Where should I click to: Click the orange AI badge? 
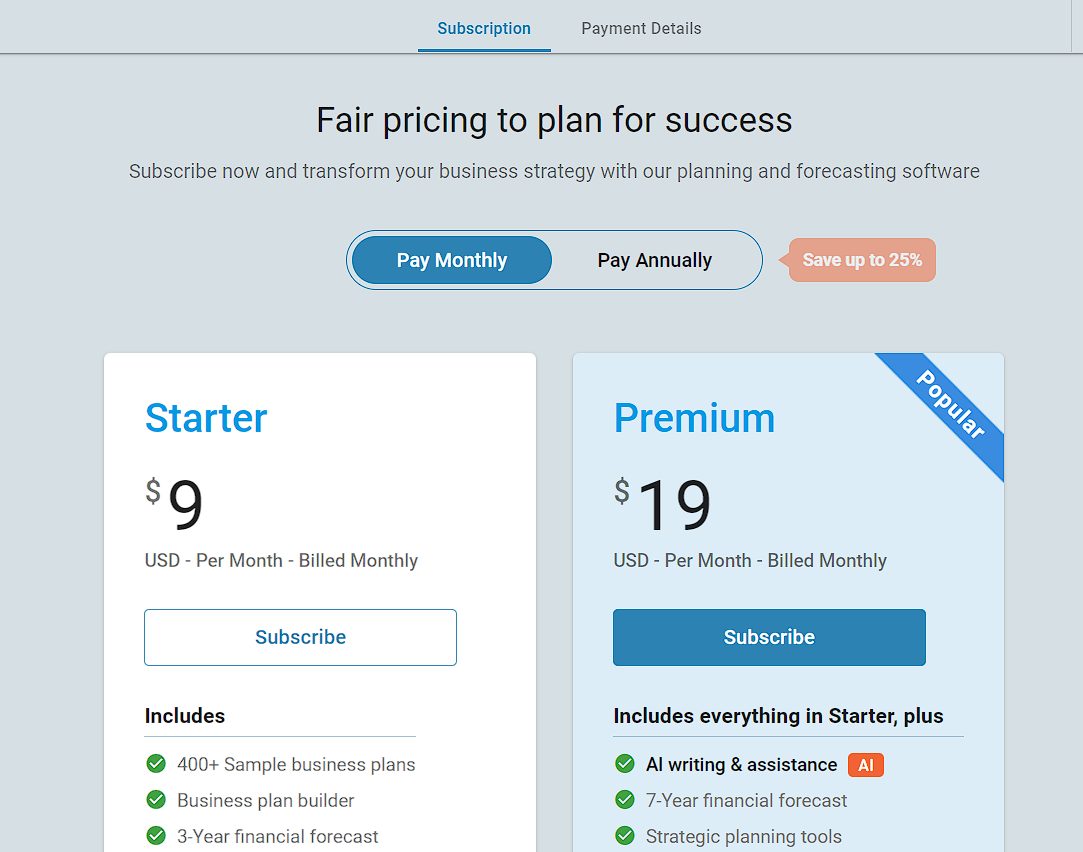click(x=865, y=764)
